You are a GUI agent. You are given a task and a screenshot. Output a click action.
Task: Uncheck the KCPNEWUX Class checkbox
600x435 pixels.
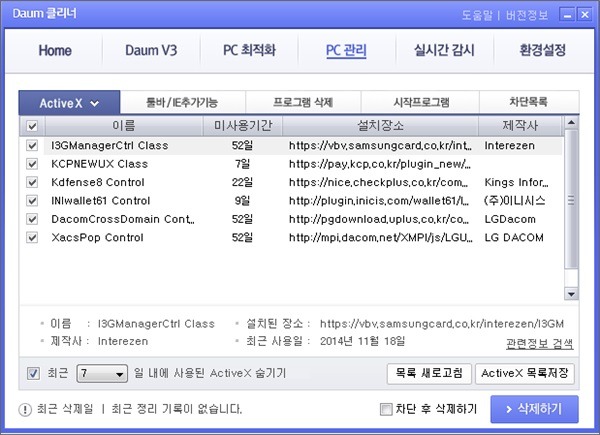tap(32, 164)
